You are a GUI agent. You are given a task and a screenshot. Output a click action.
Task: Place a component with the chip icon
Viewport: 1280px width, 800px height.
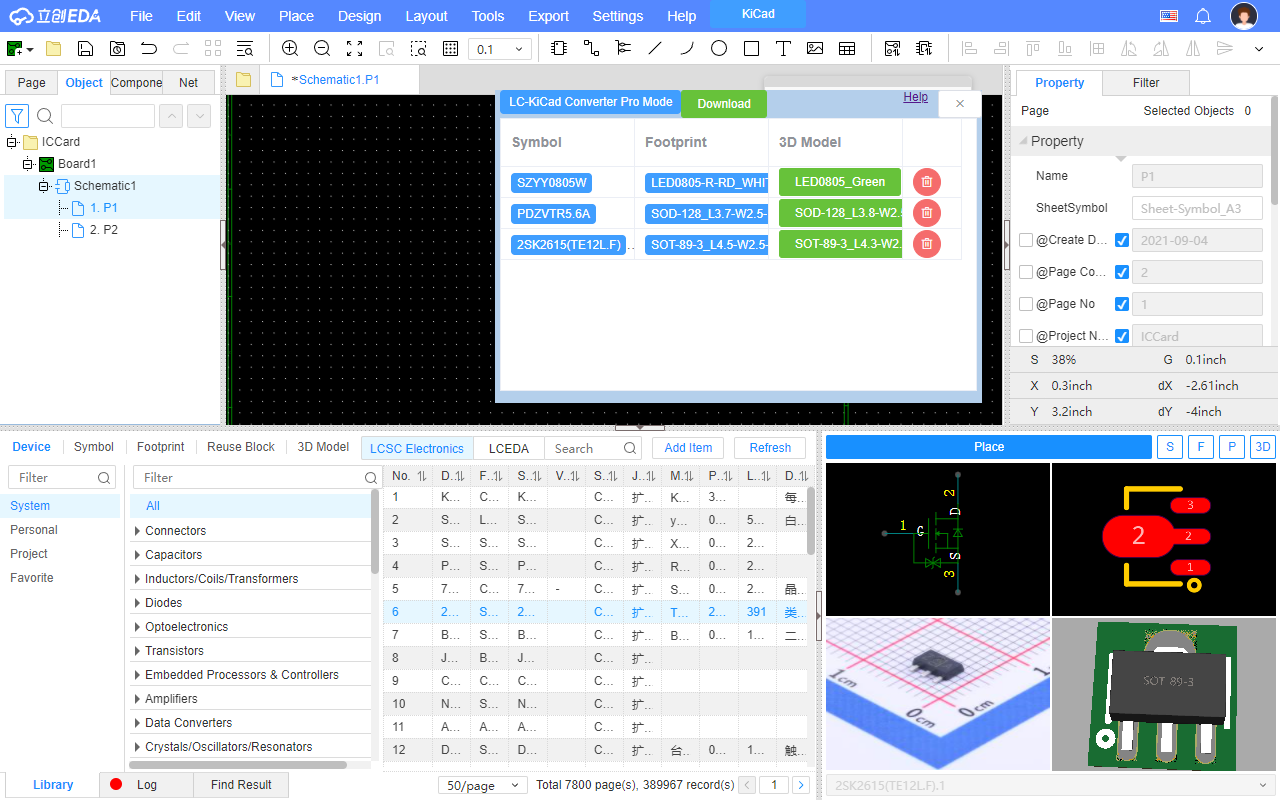point(559,48)
